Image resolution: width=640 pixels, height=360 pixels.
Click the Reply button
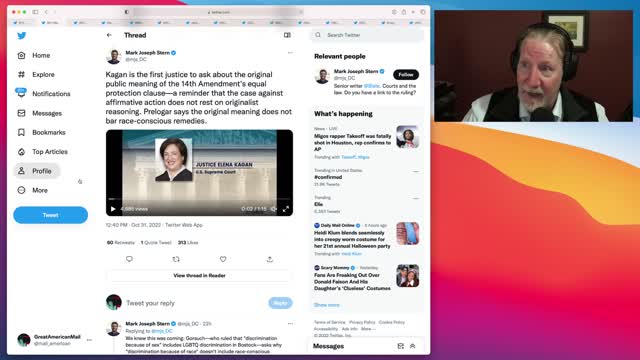280,303
